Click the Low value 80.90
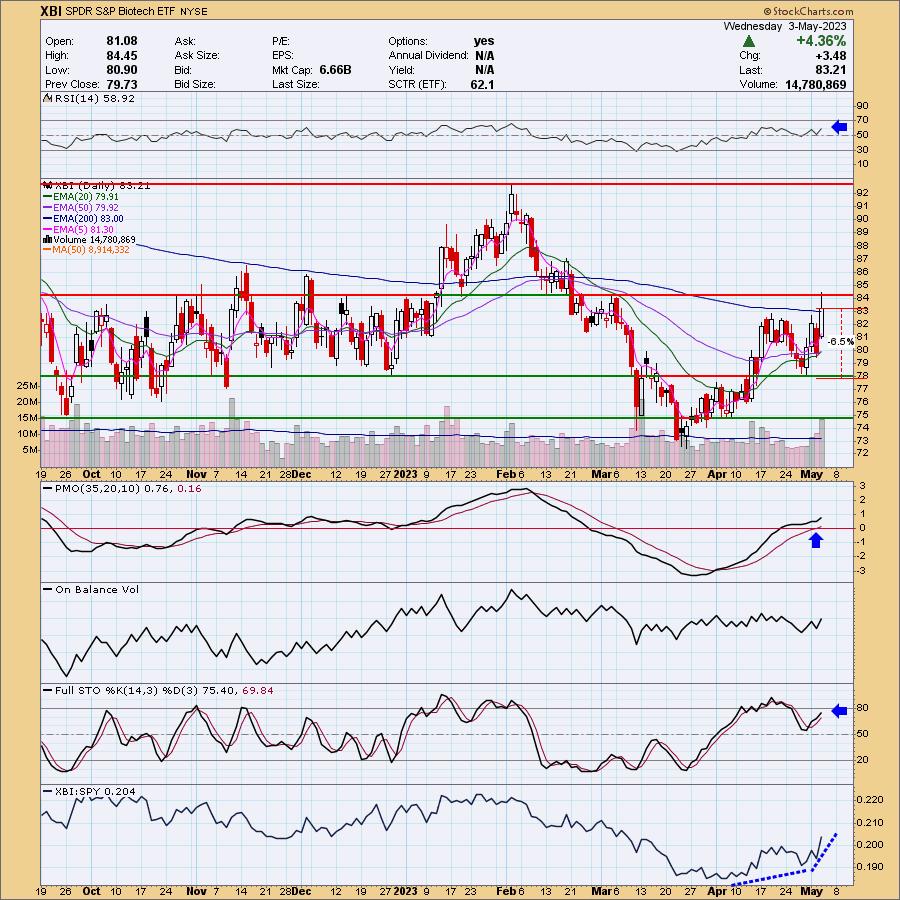The width and height of the screenshot is (900, 900). click(122, 69)
